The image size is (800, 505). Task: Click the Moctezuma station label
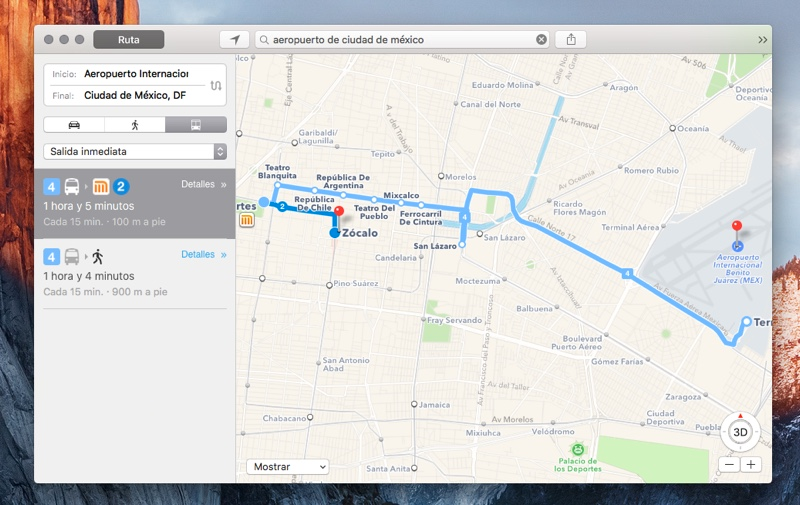[x=478, y=281]
